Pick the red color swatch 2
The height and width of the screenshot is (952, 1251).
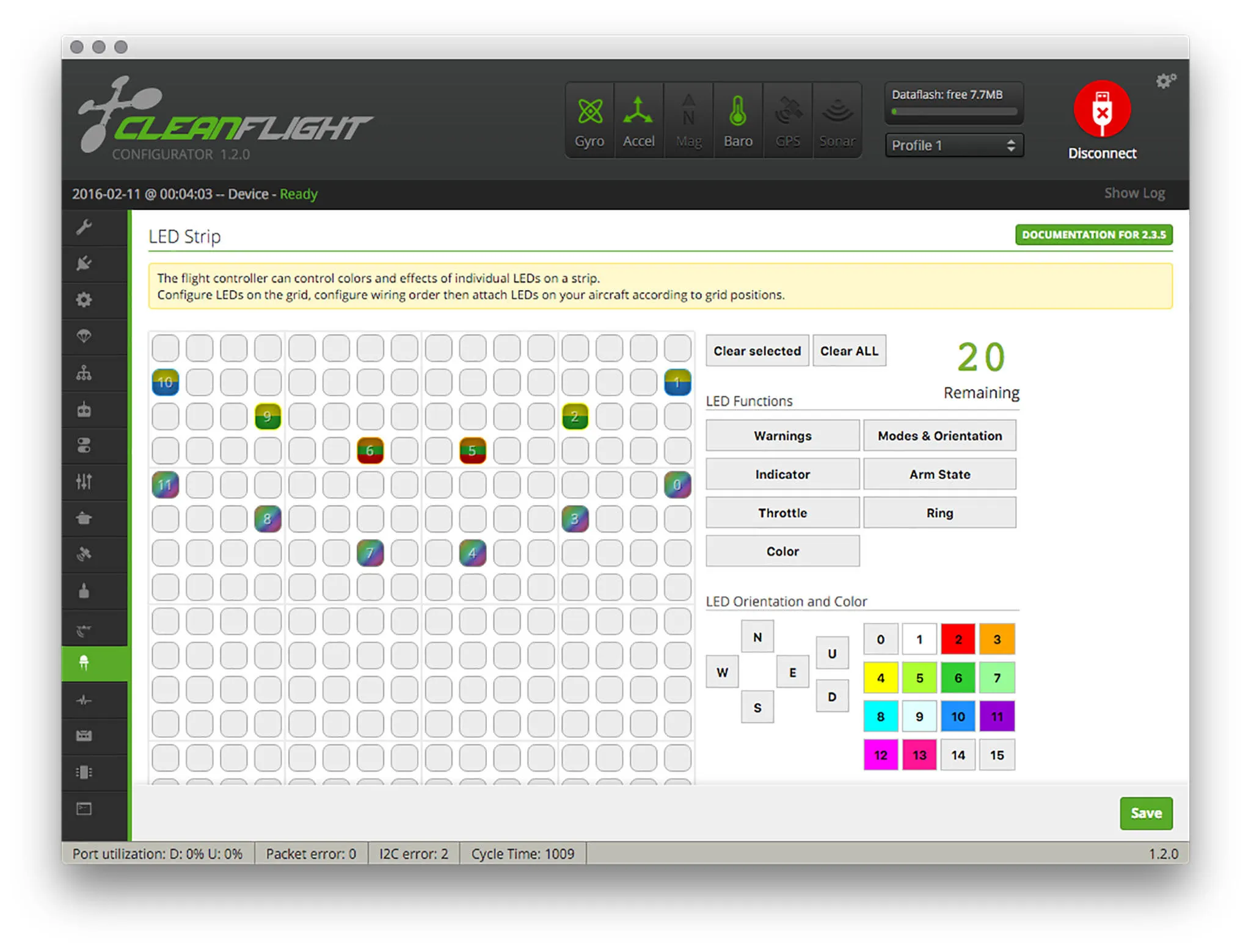click(957, 639)
